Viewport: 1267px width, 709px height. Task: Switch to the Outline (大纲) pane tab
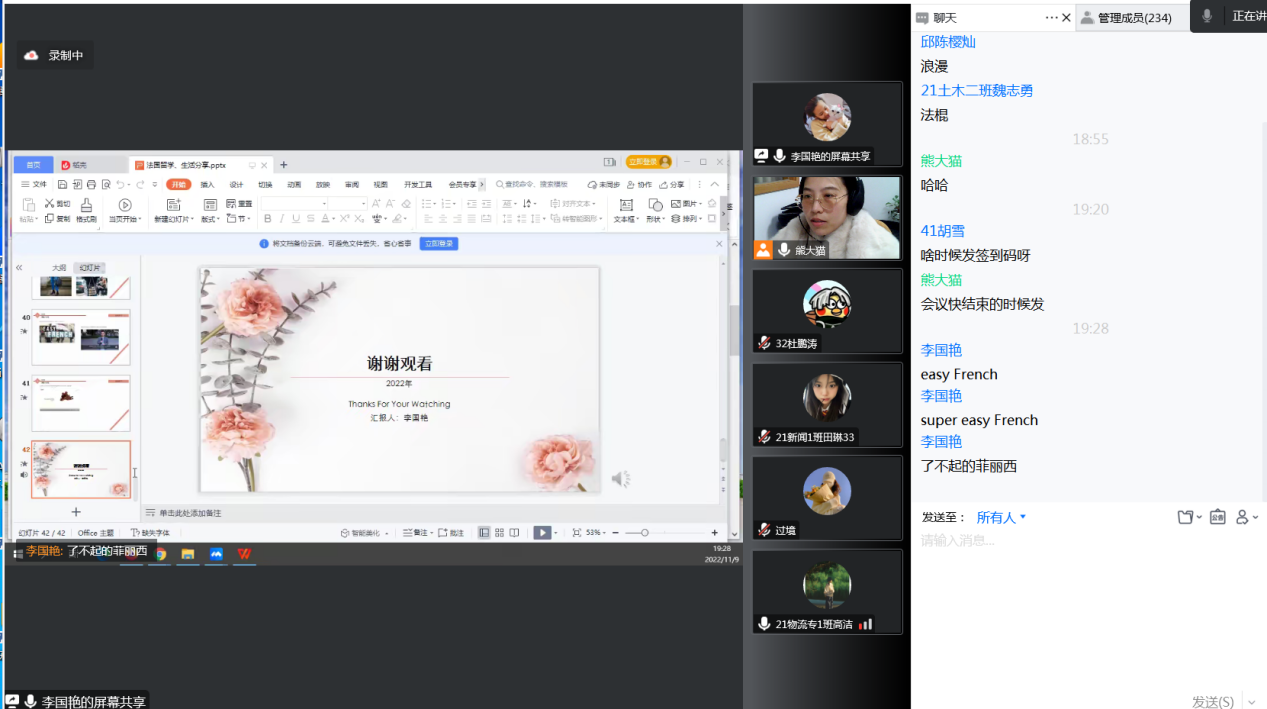coord(59,268)
